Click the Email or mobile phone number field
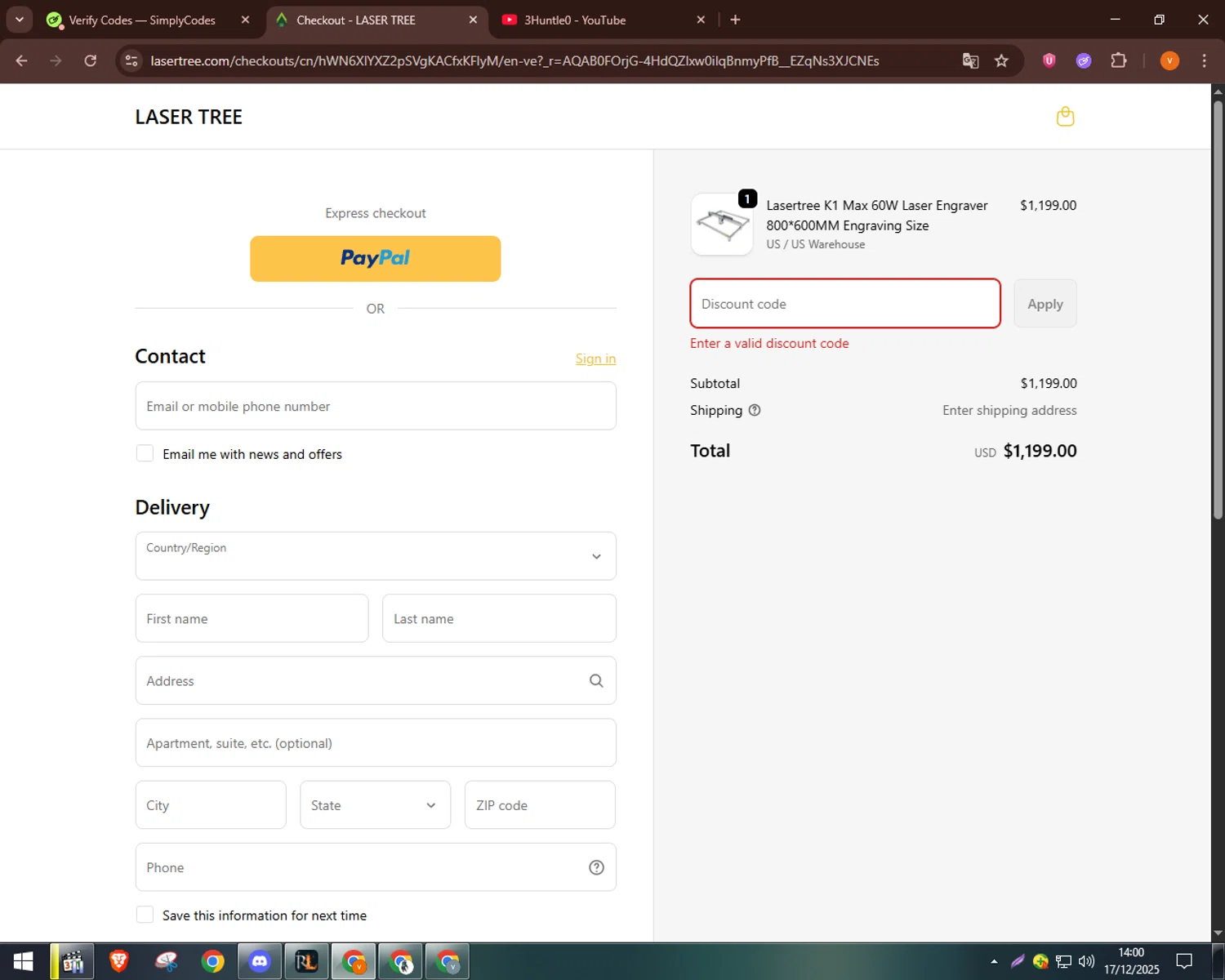 pyautogui.click(x=376, y=406)
